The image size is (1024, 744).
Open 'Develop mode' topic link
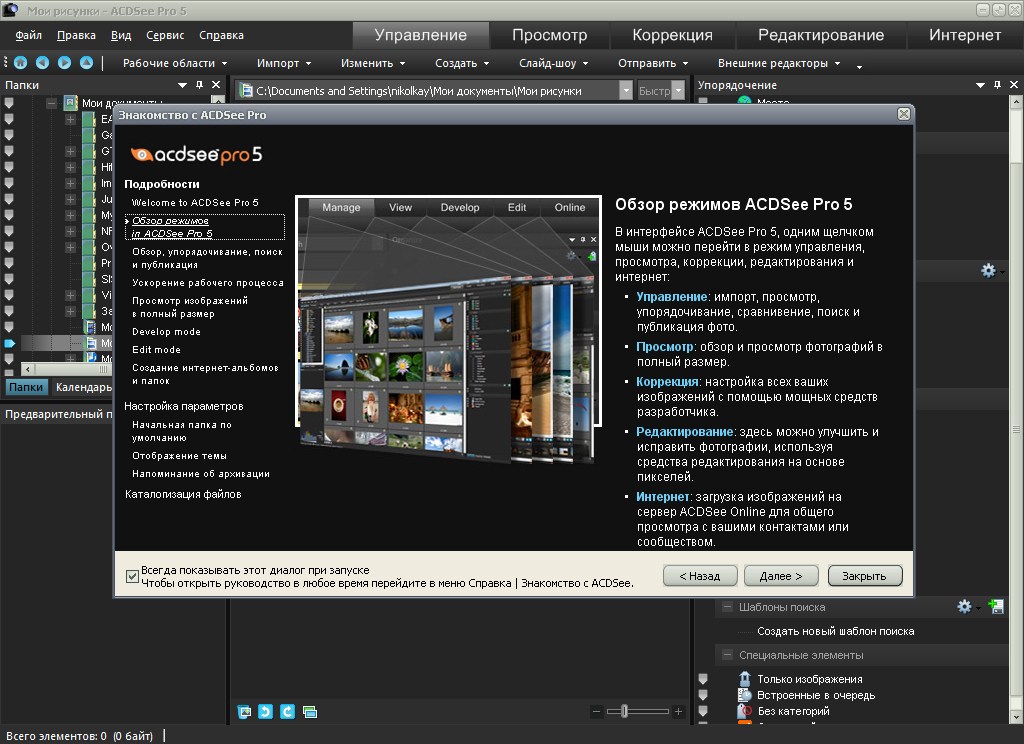click(x=166, y=332)
